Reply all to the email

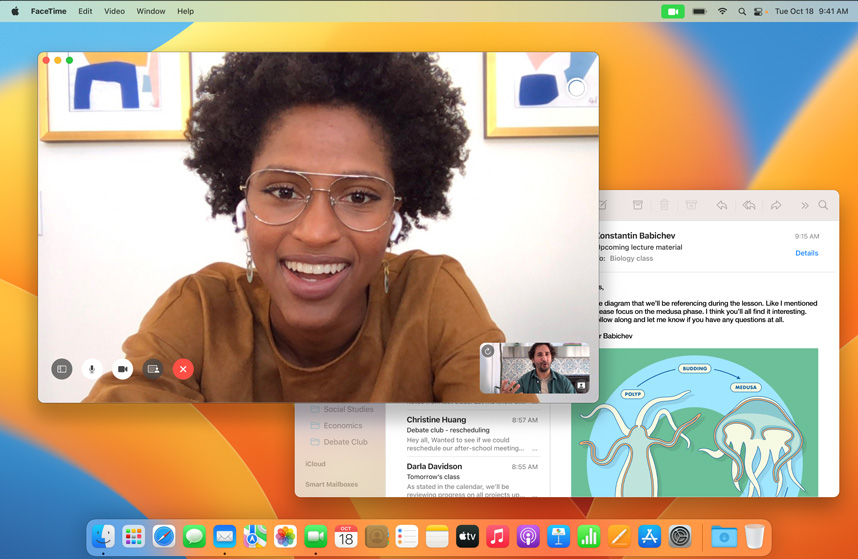[x=748, y=205]
